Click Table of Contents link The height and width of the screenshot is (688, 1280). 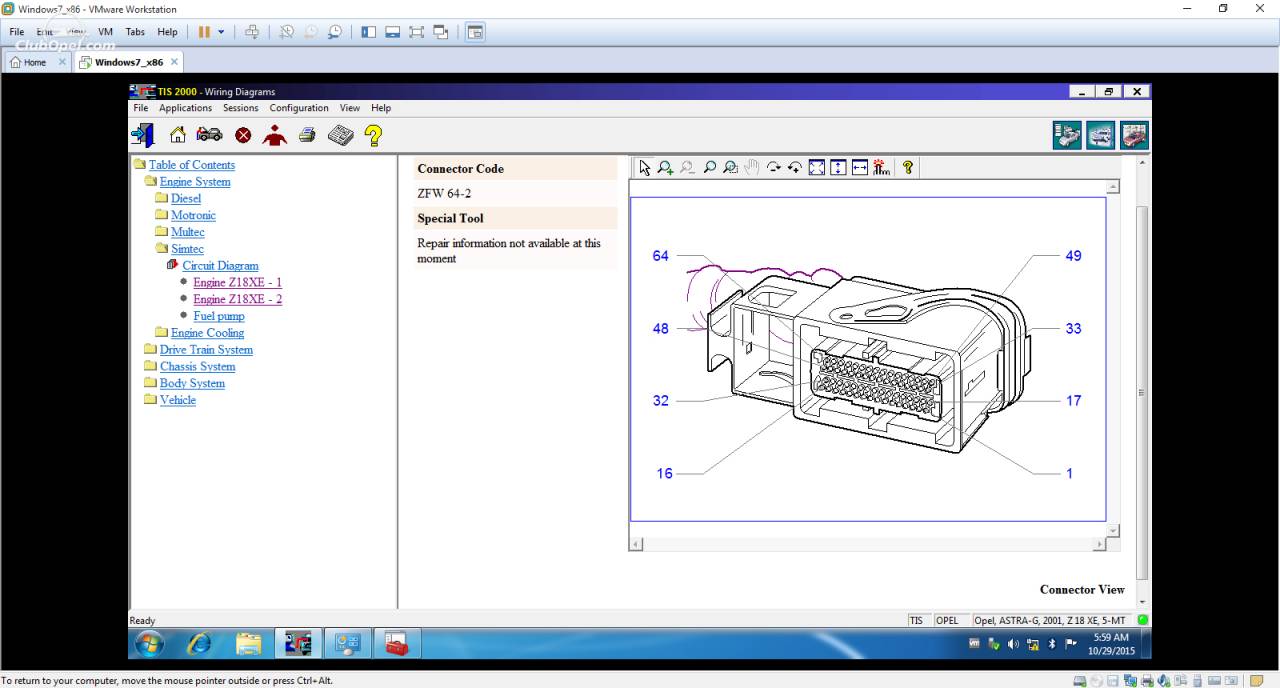192,165
